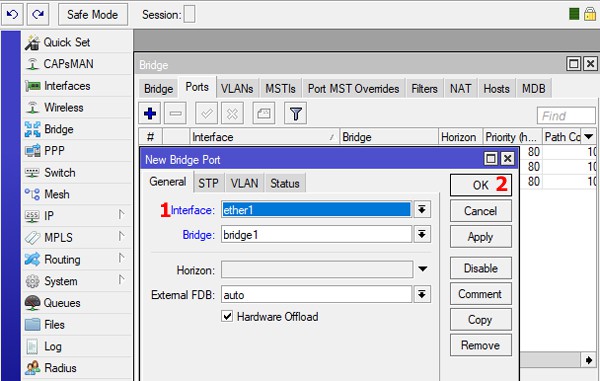
Task: Open Bridge dropdown arrow in dialog
Action: [x=422, y=234]
